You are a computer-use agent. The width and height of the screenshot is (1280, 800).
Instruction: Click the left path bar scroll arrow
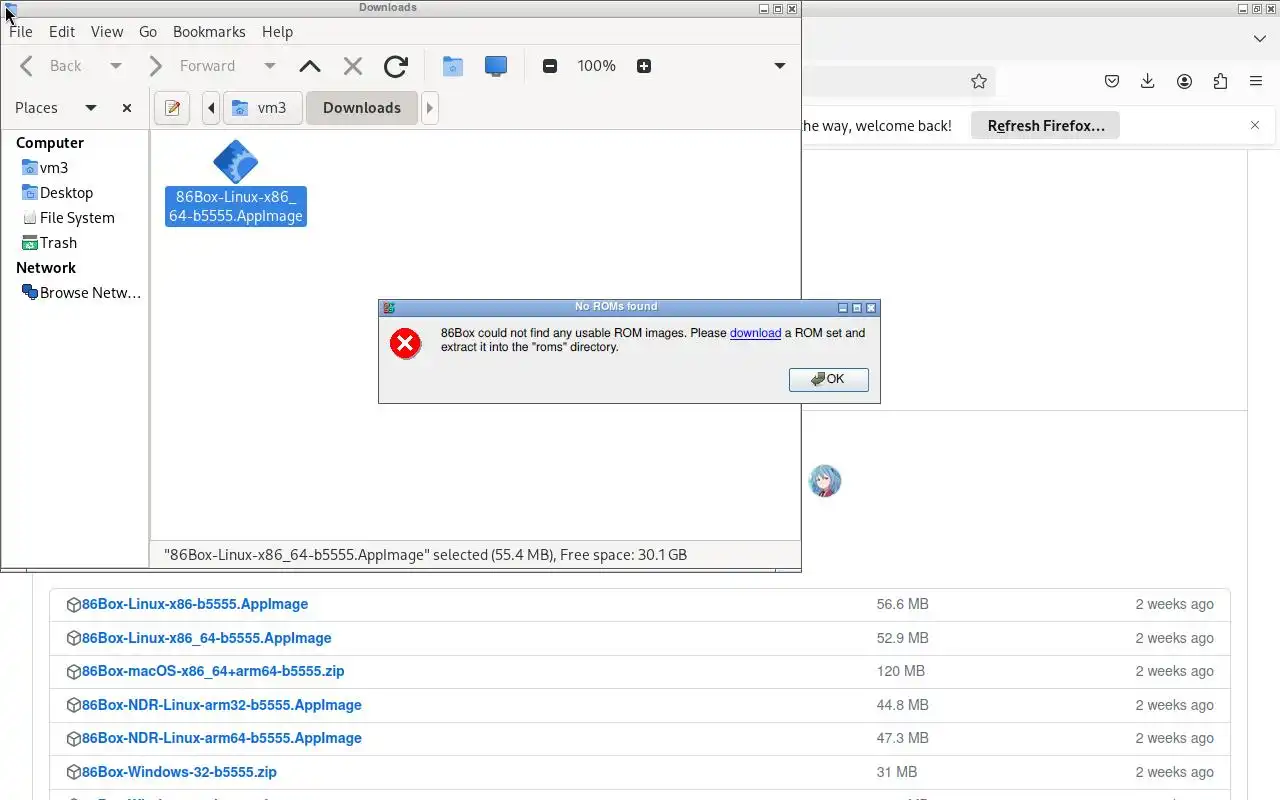point(211,108)
